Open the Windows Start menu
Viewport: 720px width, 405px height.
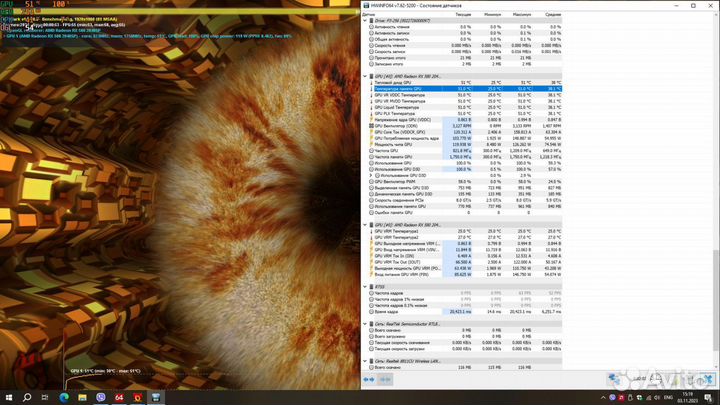click(9, 397)
